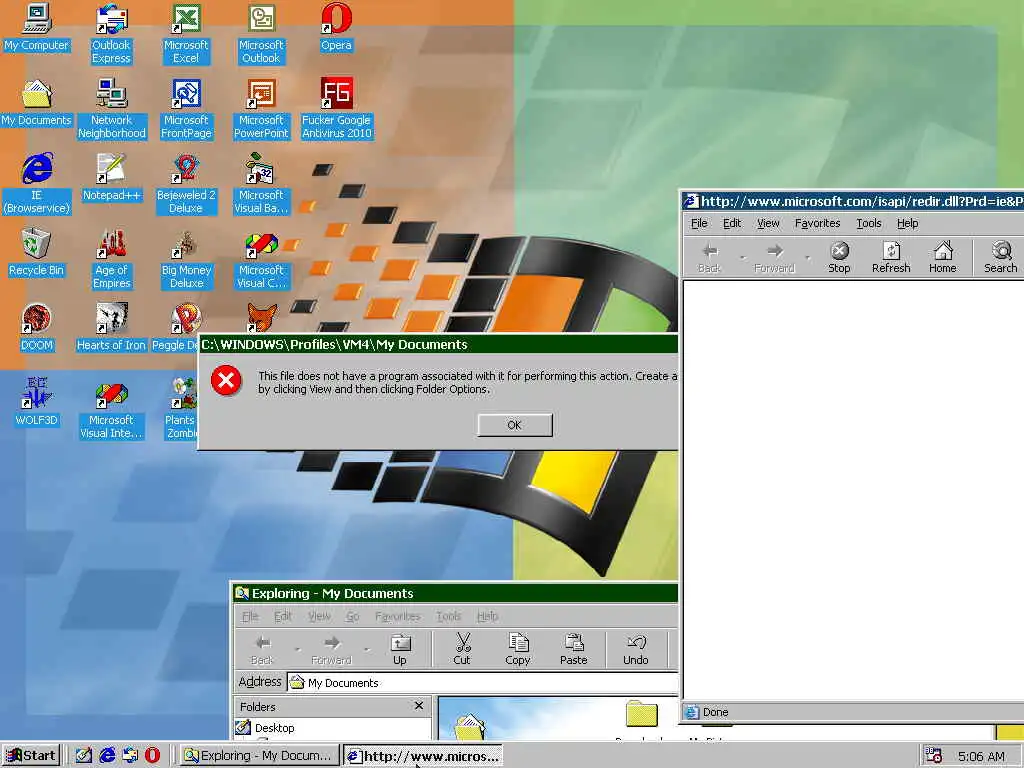
Task: Launch Opera browser desktop shortcut
Action: tap(336, 27)
